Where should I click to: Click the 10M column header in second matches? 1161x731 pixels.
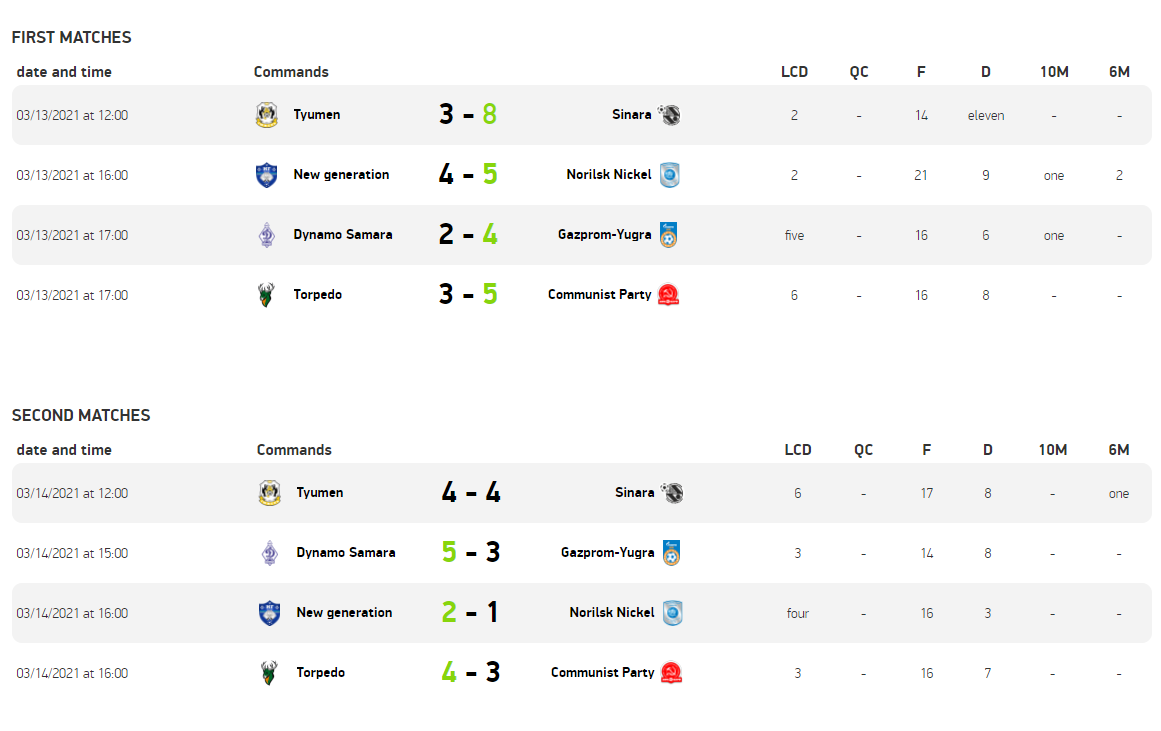click(1053, 450)
